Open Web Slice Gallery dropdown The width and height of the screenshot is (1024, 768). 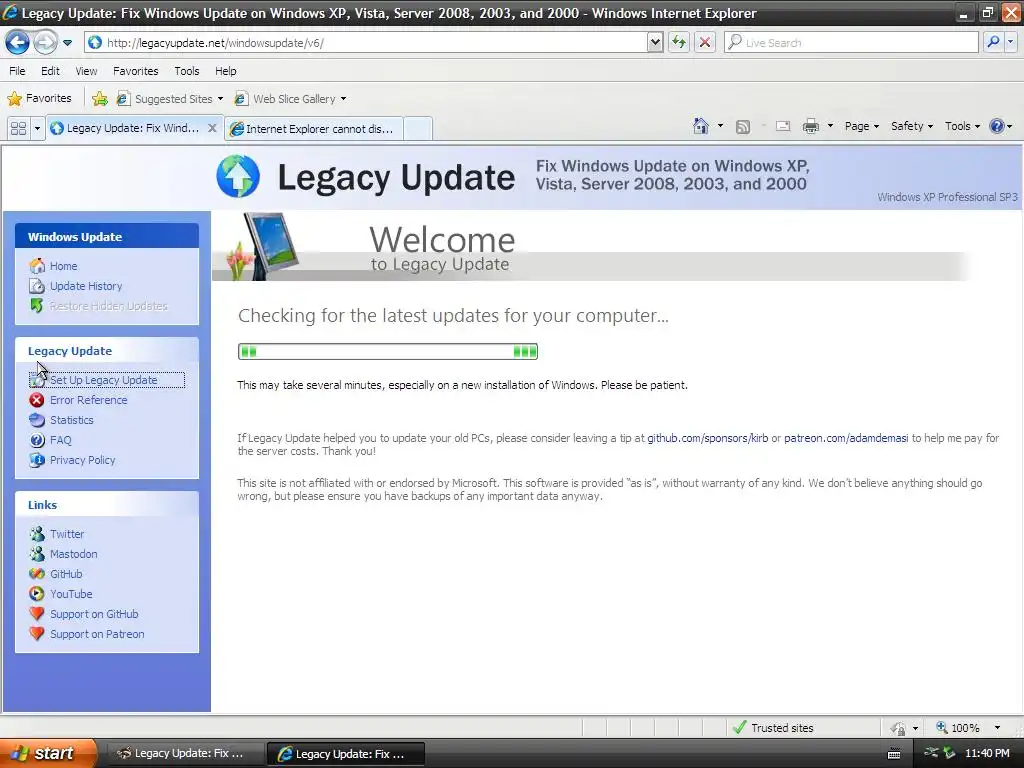tap(291, 99)
